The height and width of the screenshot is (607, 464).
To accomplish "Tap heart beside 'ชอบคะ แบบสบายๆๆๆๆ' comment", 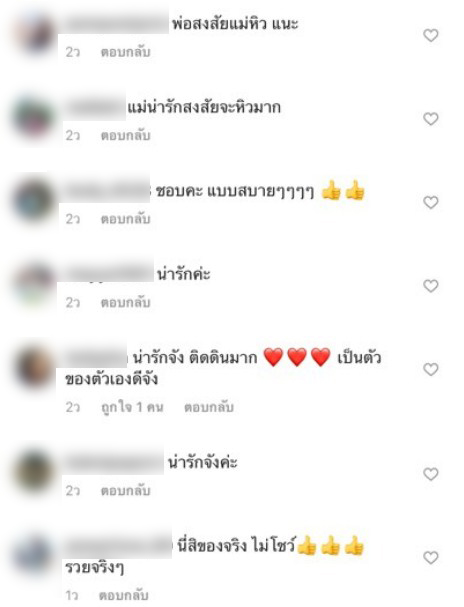I will coord(430,202).
